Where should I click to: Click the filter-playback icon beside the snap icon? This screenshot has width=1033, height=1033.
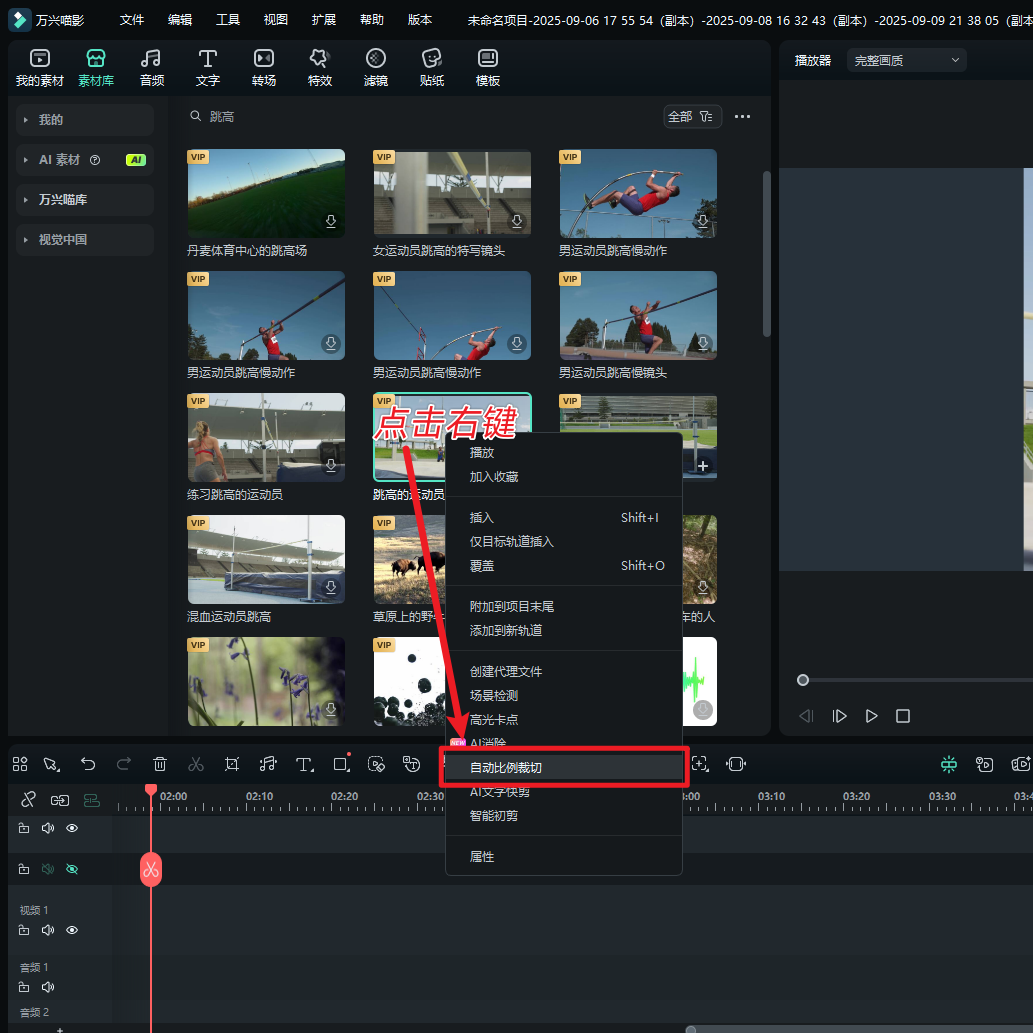tap(984, 764)
